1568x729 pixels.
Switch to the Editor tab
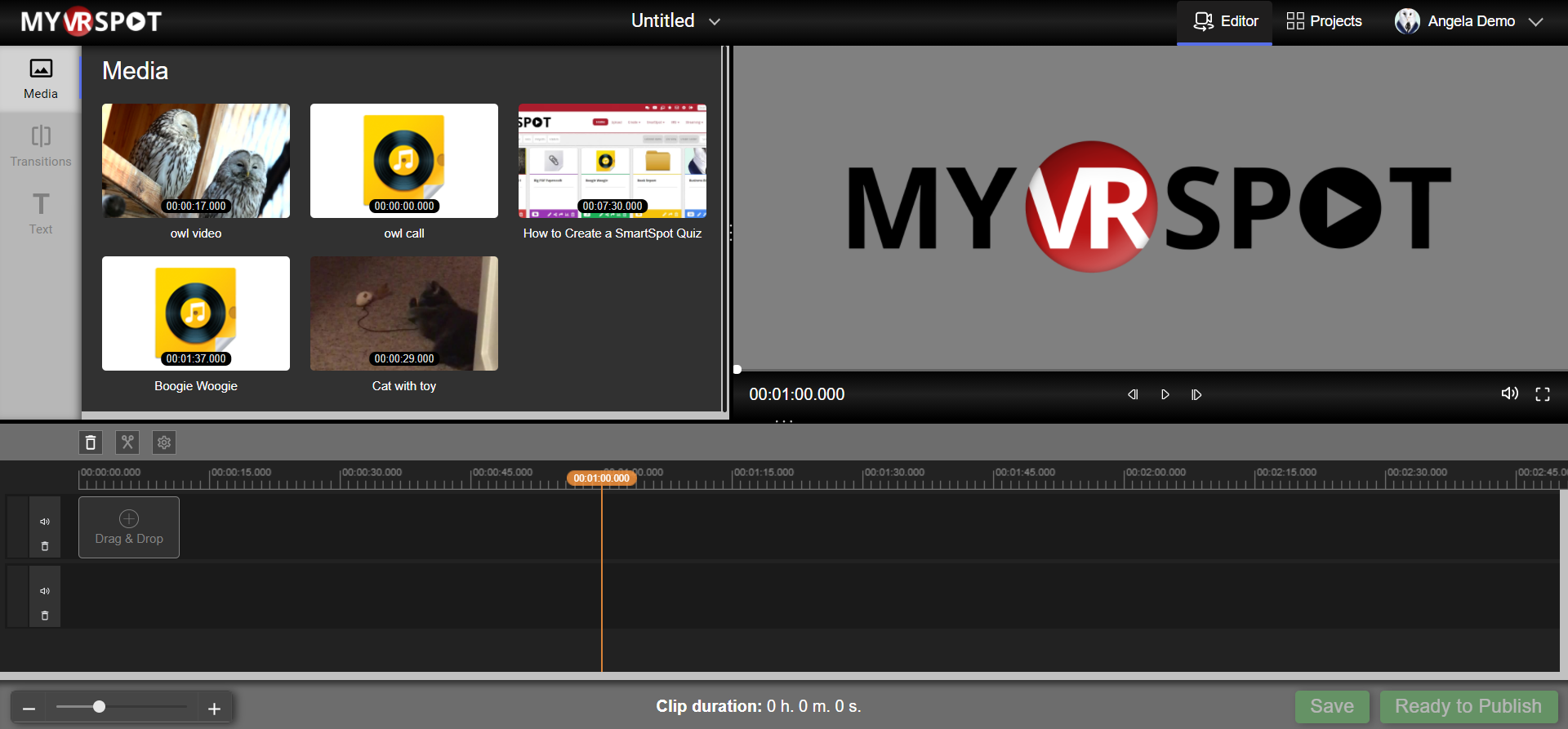[x=1224, y=22]
